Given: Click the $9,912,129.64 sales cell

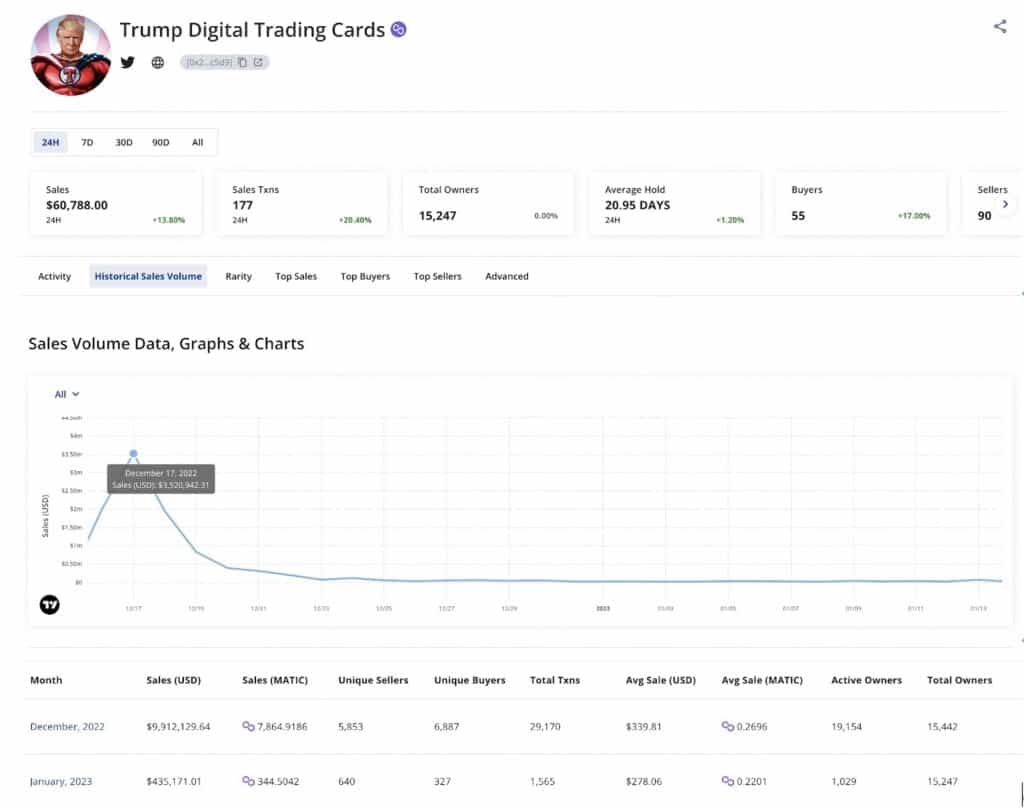Looking at the screenshot, I should pyautogui.click(x=178, y=726).
